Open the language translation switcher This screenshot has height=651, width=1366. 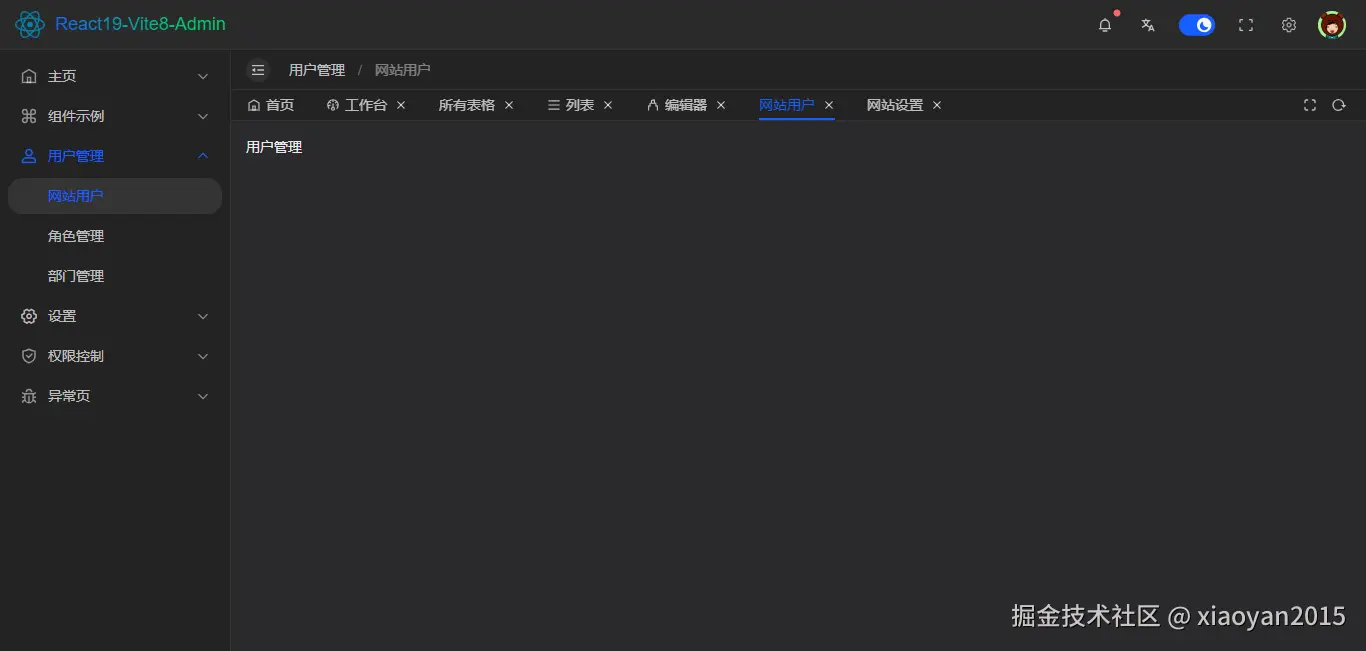(1148, 25)
